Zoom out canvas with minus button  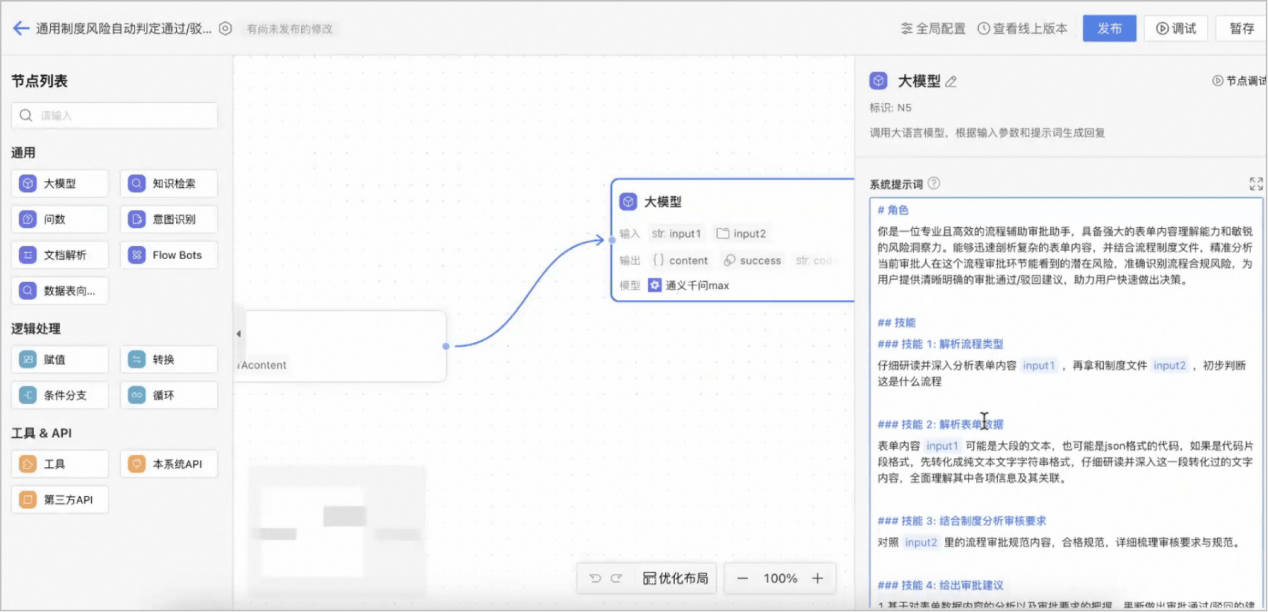click(x=742, y=578)
